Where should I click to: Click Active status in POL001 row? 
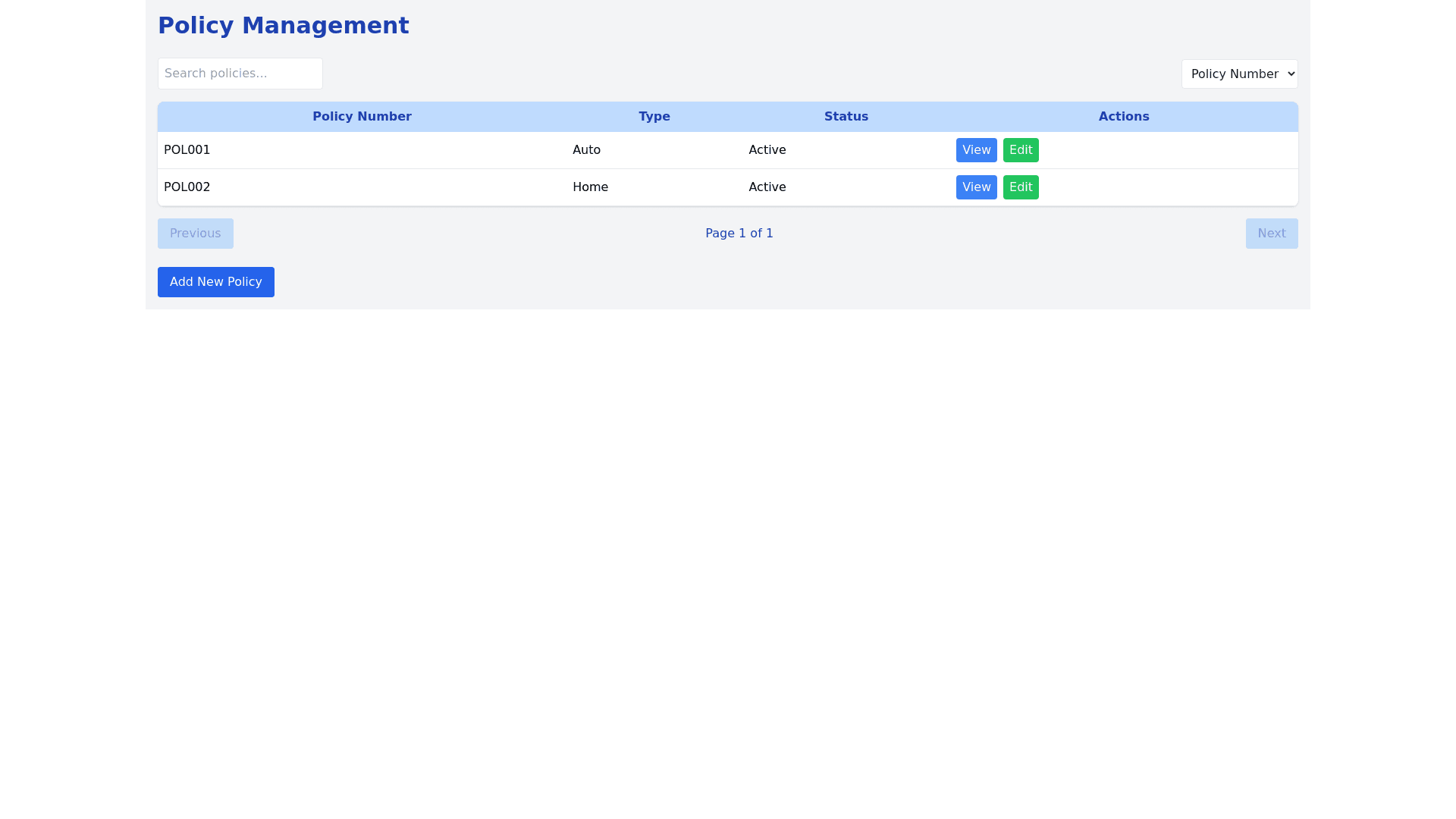(767, 150)
